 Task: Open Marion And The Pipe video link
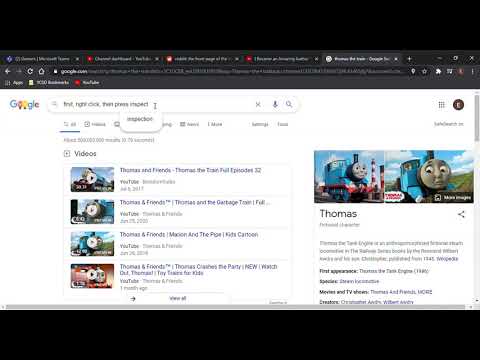189,235
